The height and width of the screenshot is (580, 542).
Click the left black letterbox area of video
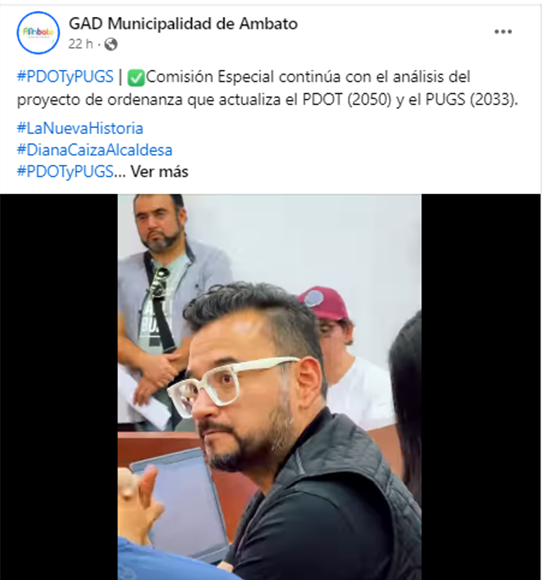click(x=59, y=387)
